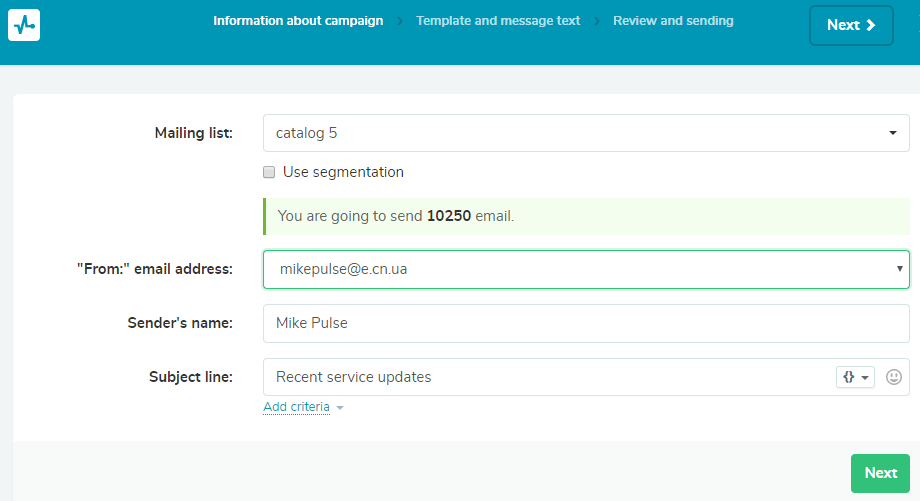The height and width of the screenshot is (501, 920).
Task: Expand the Add criteria caret
Action: pyautogui.click(x=340, y=408)
